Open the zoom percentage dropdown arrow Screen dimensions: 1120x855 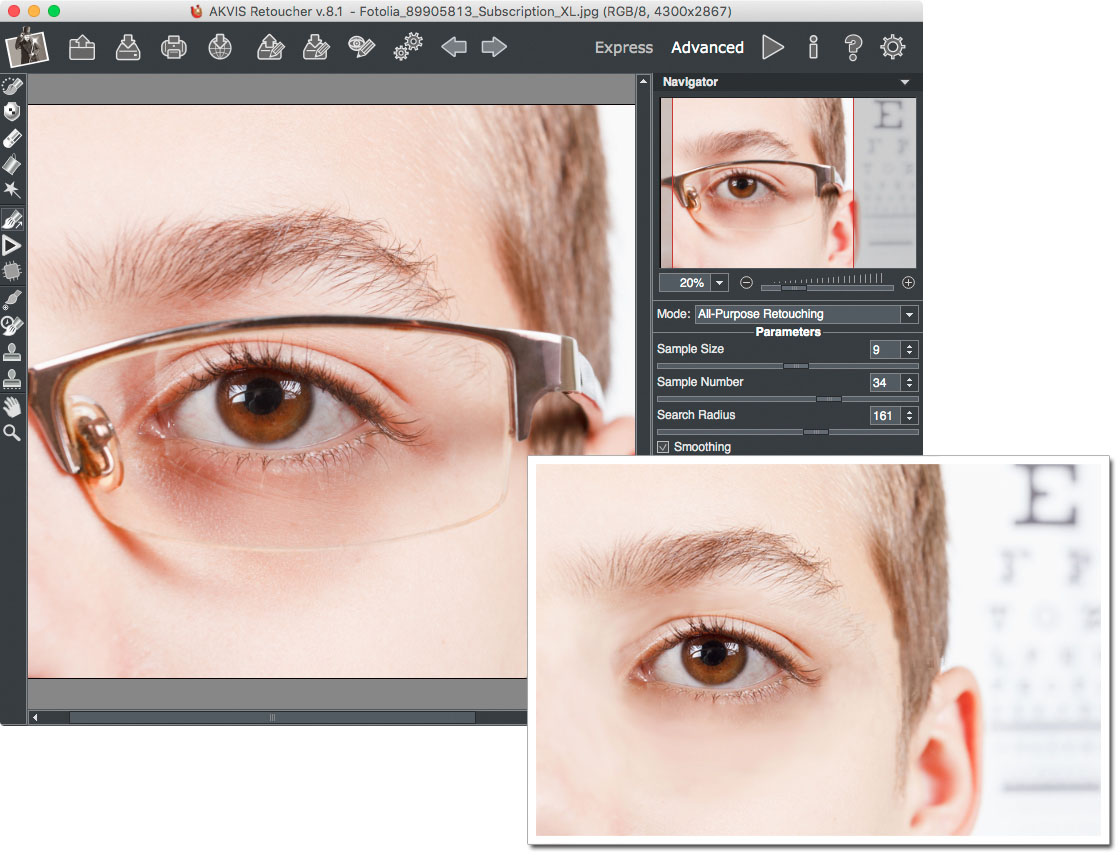click(x=719, y=283)
